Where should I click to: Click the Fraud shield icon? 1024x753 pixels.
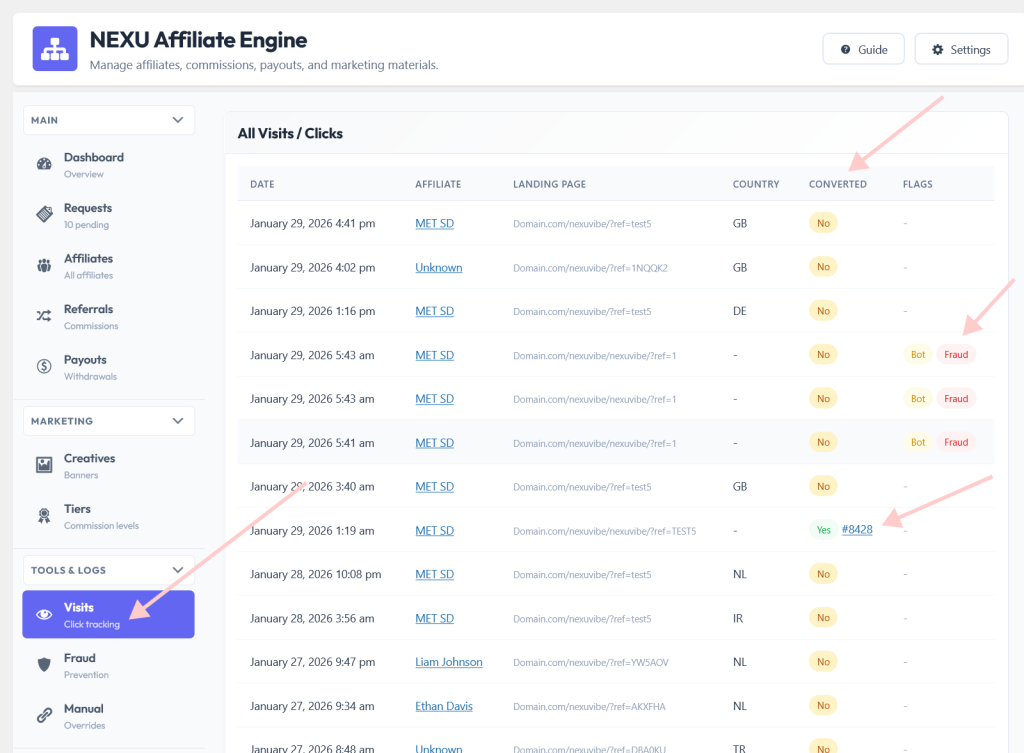pos(44,665)
